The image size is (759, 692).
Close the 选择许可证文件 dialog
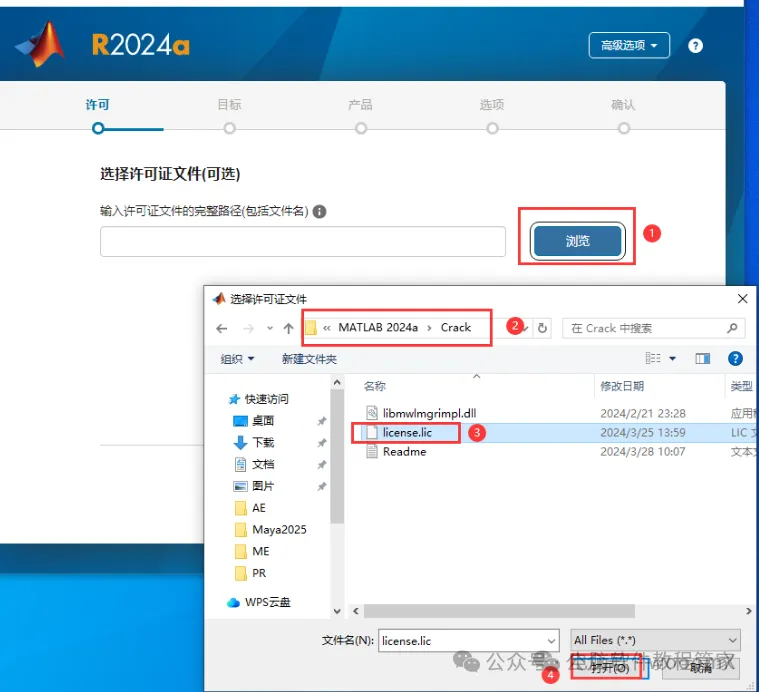click(x=743, y=299)
